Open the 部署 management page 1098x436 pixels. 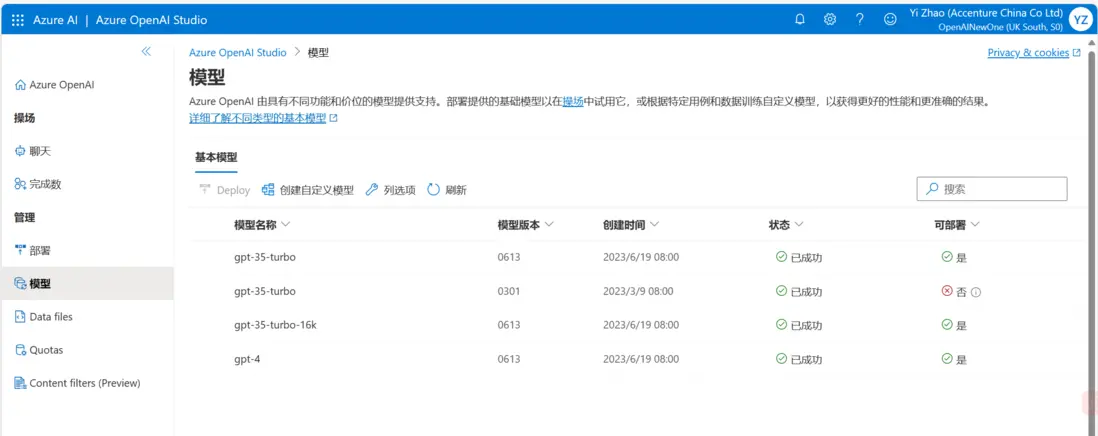pyautogui.click(x=33, y=251)
